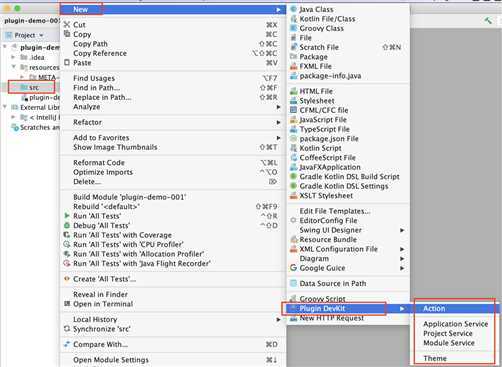Click the Java Flight Recorder run icon
The width and height of the screenshot is (502, 367).
(67, 263)
